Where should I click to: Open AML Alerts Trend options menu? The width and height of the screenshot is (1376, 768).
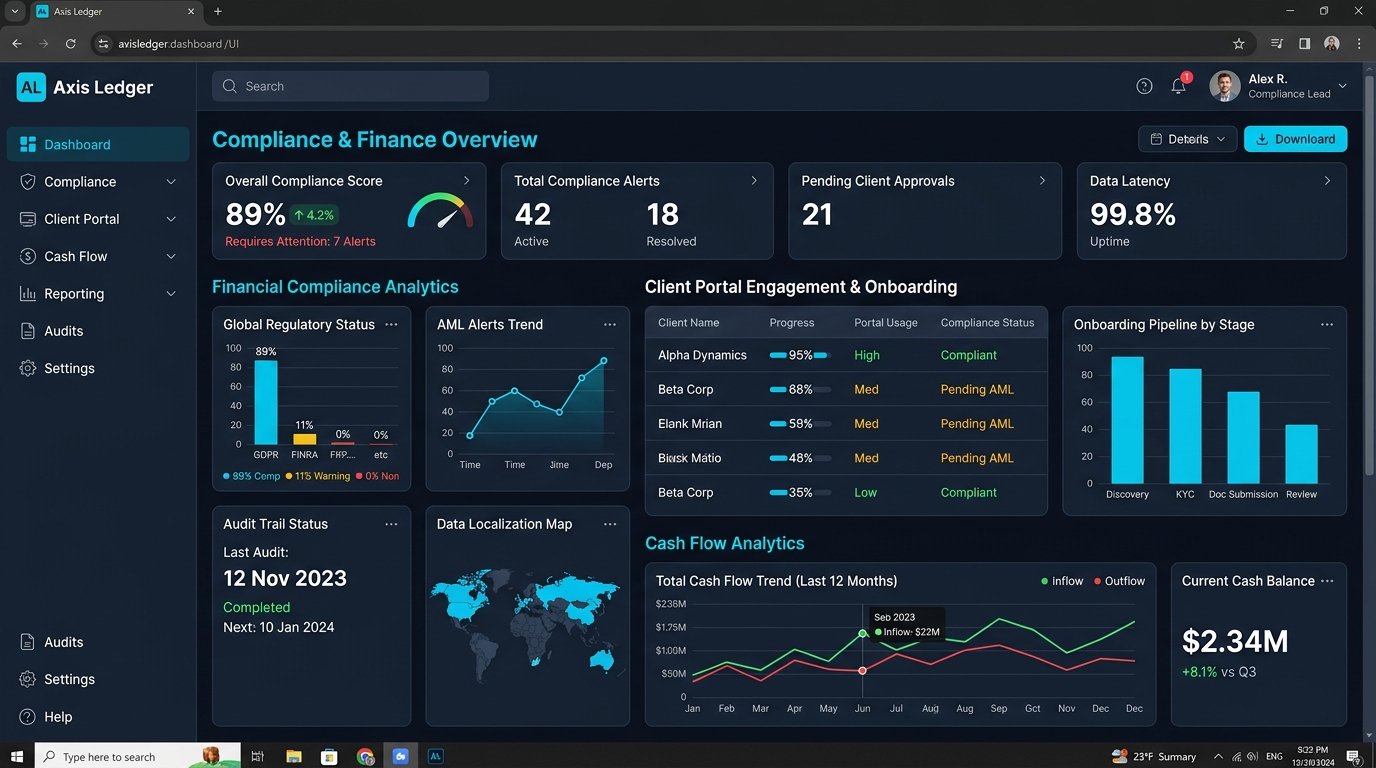click(610, 325)
